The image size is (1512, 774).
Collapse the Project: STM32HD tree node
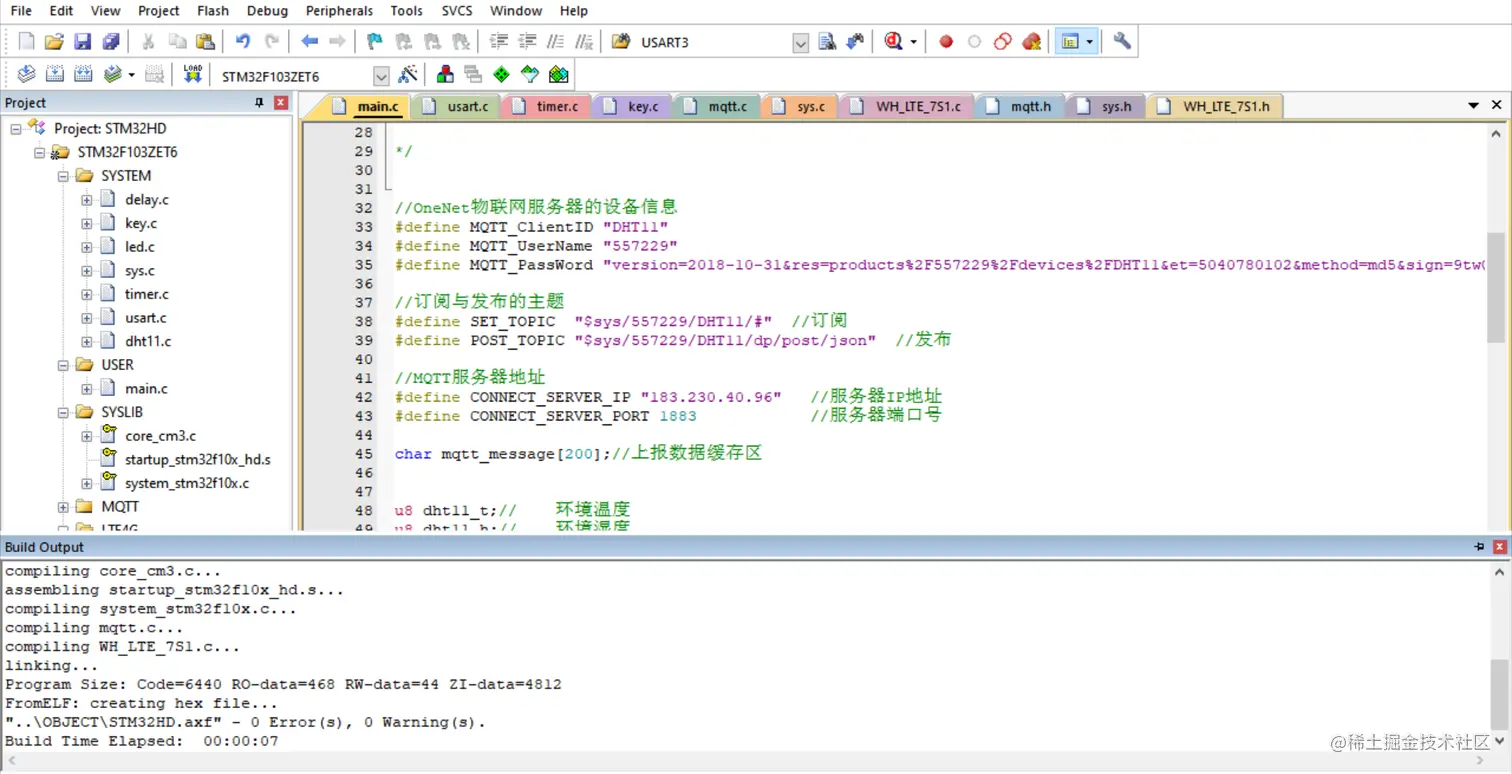[x=16, y=129]
